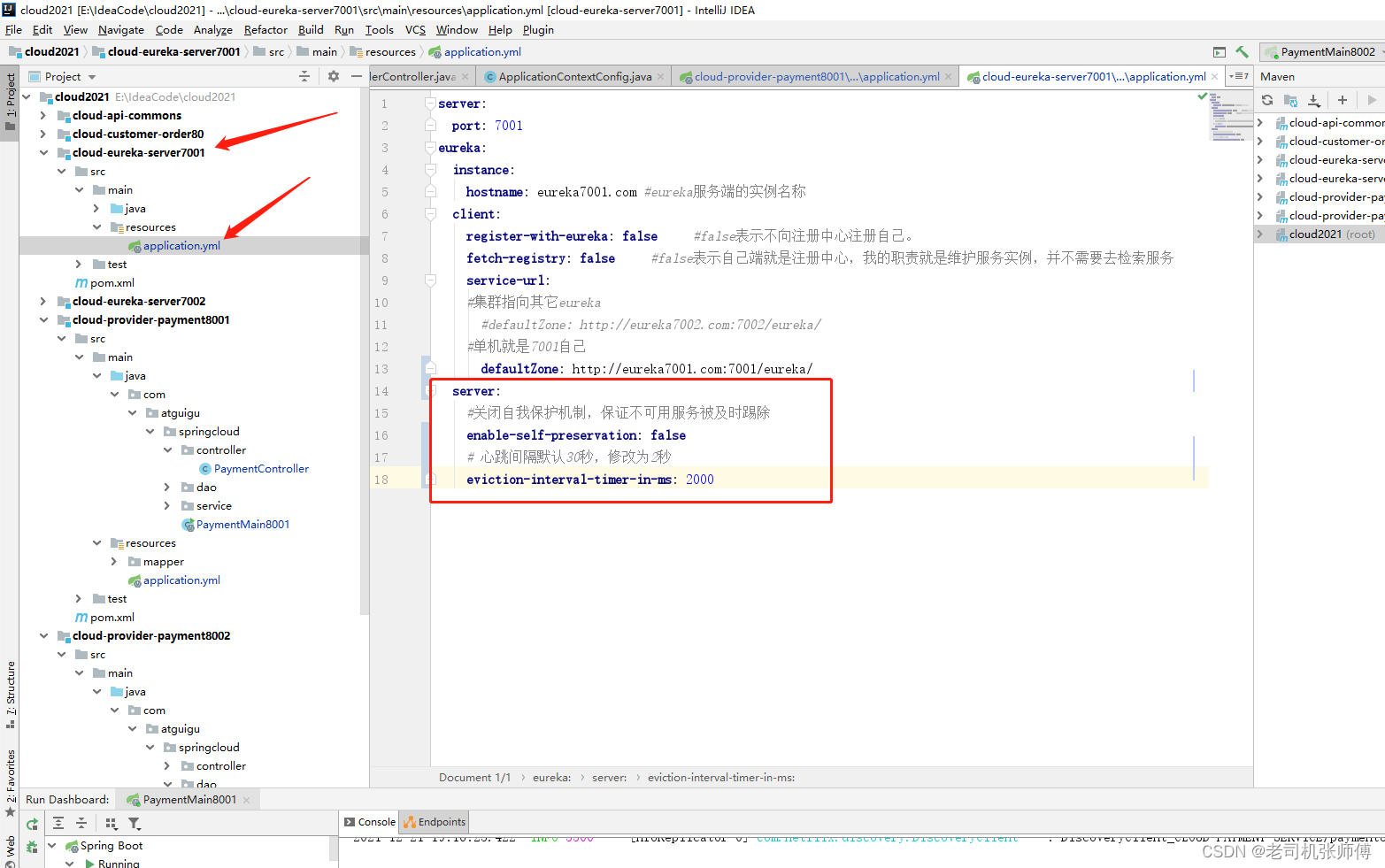Collapse cloud-eureka-server7001 in Project tree
Screen dimensions: 1385x868
(x=43, y=153)
